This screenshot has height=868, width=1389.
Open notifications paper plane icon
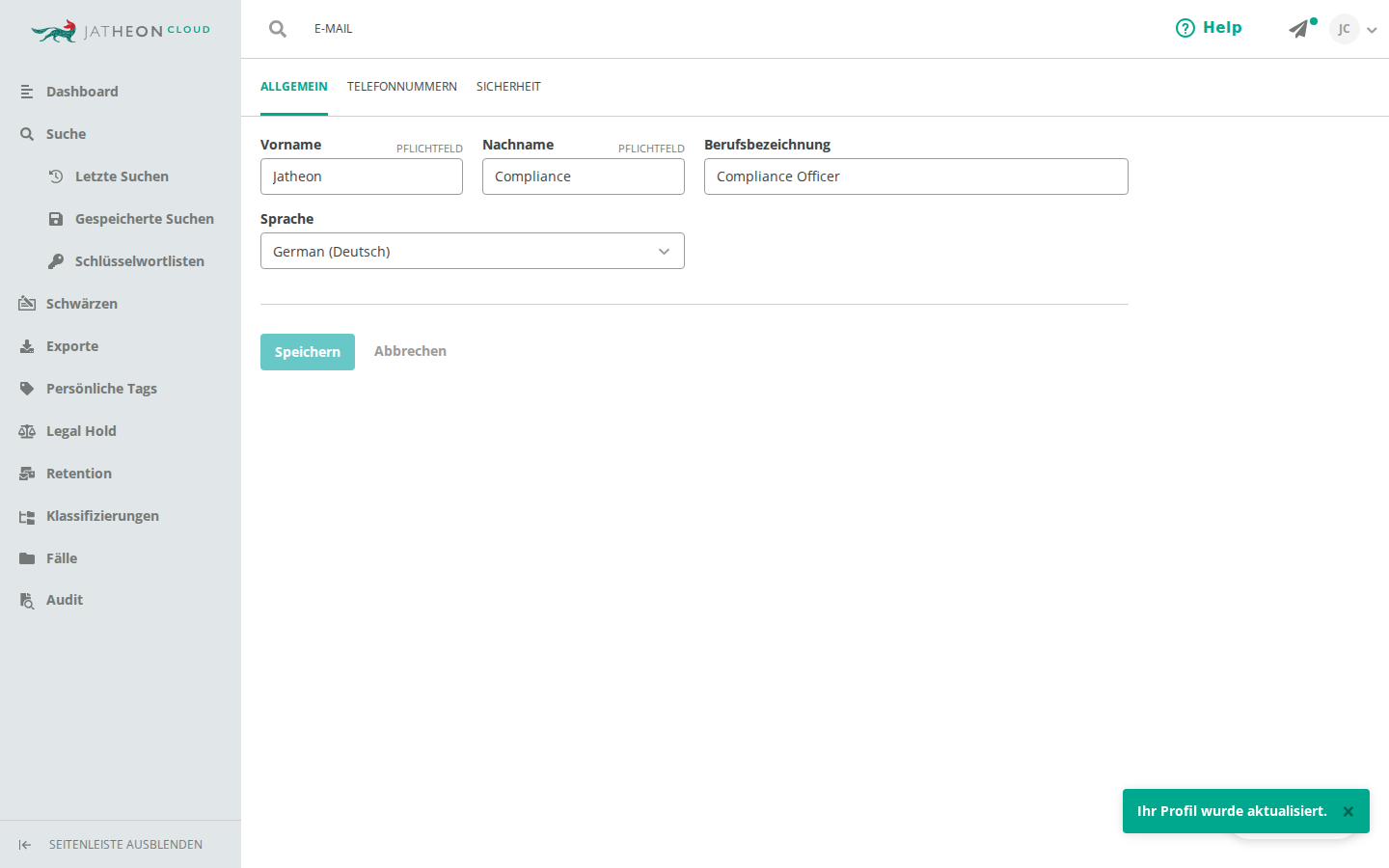[x=1299, y=29]
